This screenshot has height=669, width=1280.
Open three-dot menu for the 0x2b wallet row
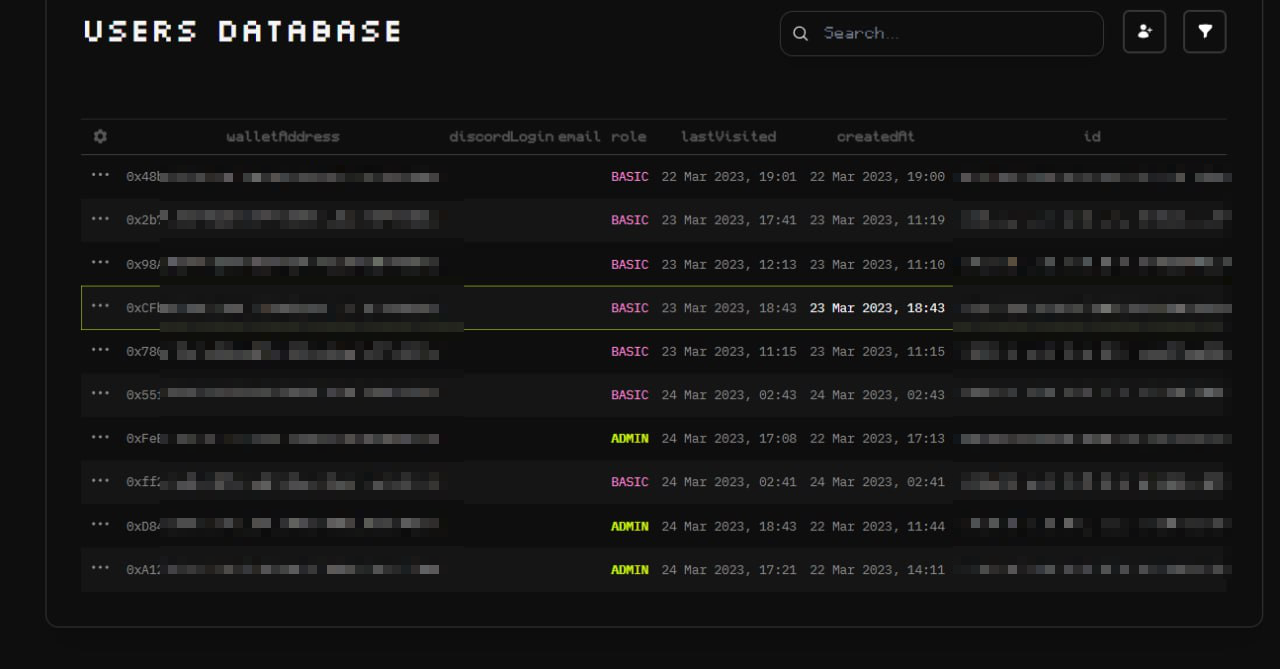click(x=100, y=219)
